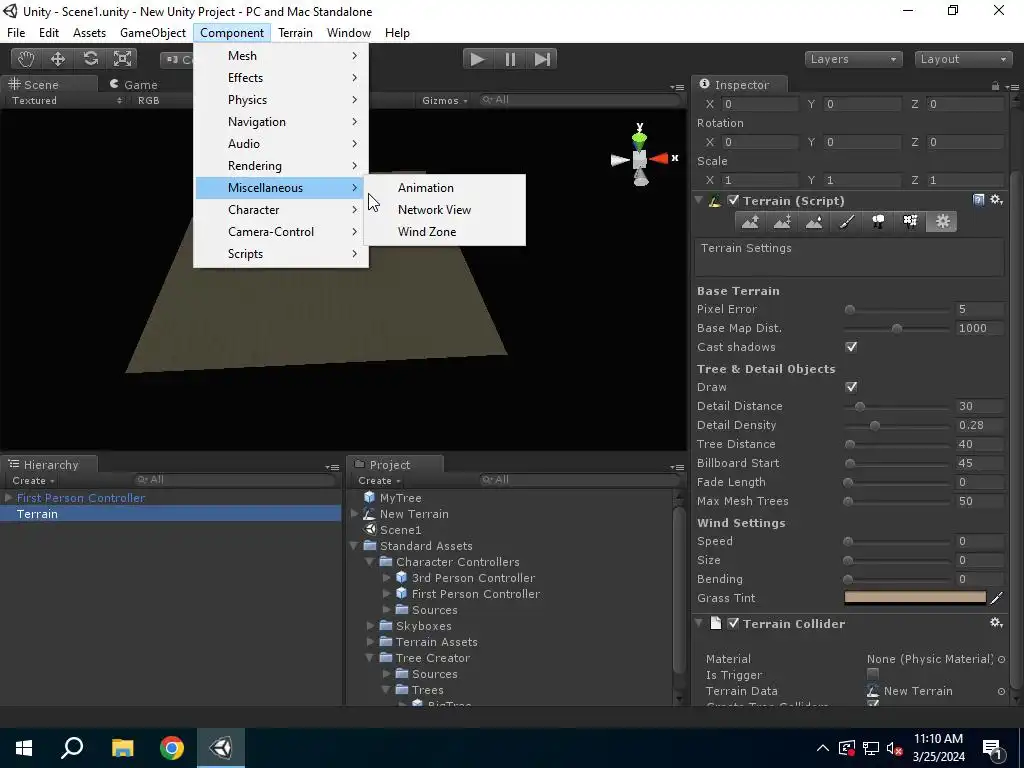Choose Animation from Miscellaneous submenu

pos(444,188)
